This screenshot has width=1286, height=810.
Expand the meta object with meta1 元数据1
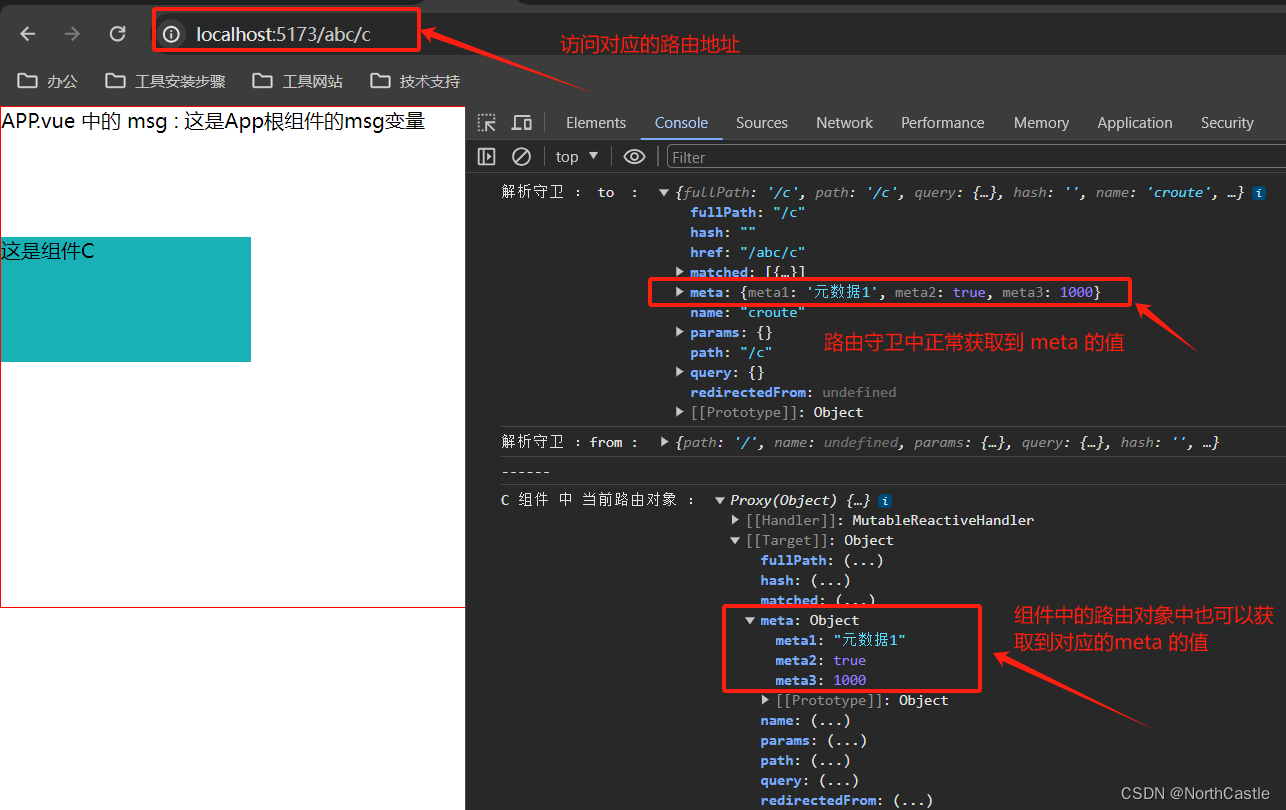coord(681,292)
